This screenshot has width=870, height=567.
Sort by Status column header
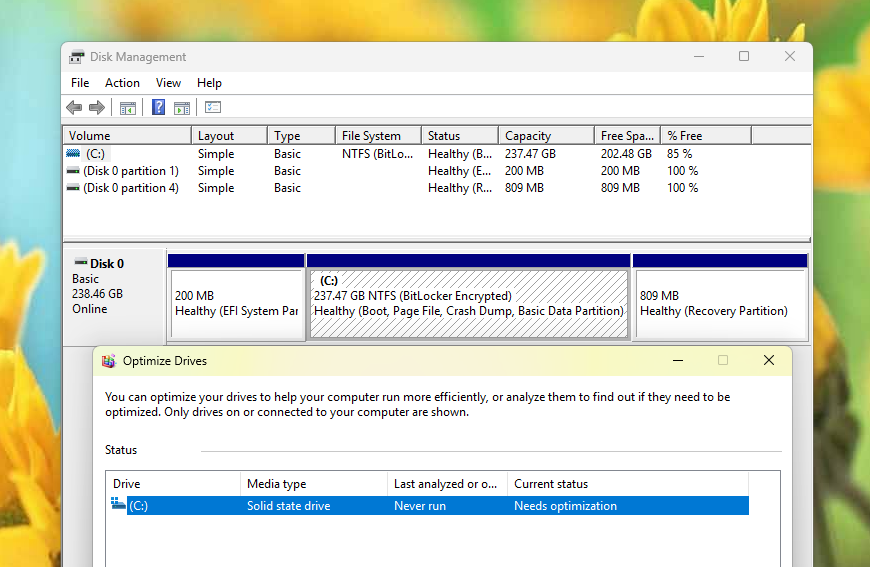[x=460, y=136]
